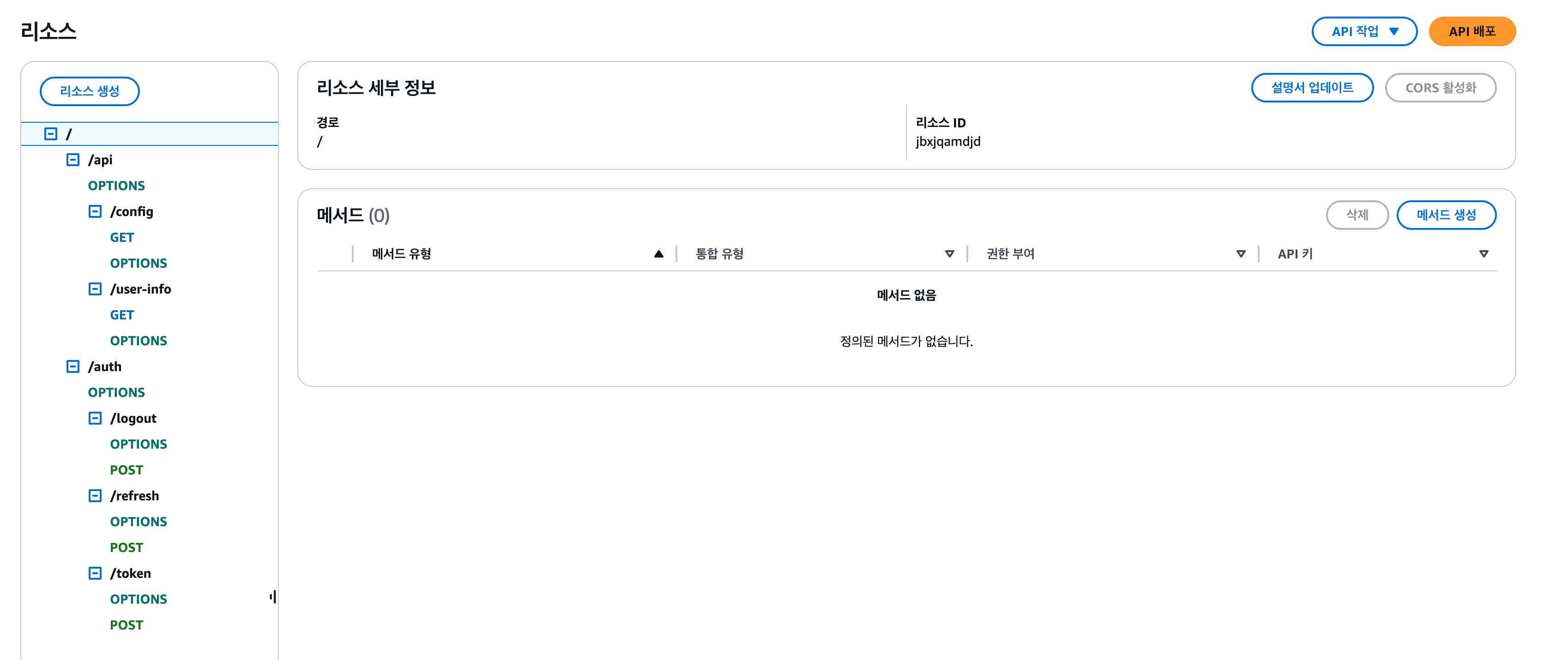Screen dimensions: 1568x660
Task: Collapse the /config resource node
Action: point(95,212)
